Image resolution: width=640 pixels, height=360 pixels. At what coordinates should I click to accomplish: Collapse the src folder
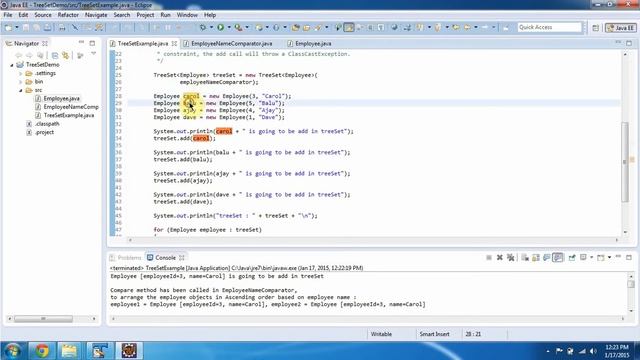click(21, 91)
